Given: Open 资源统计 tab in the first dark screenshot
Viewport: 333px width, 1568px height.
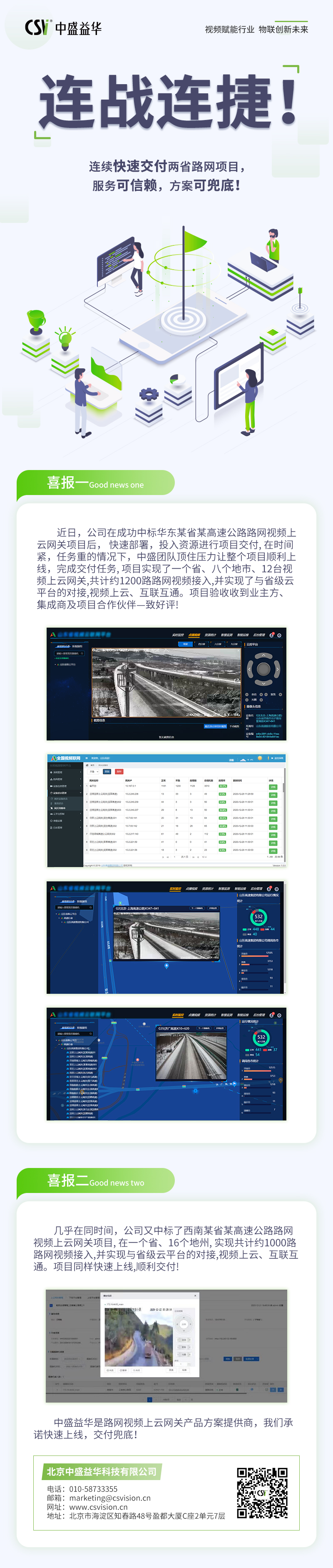Looking at the screenshot, I should pos(211,635).
